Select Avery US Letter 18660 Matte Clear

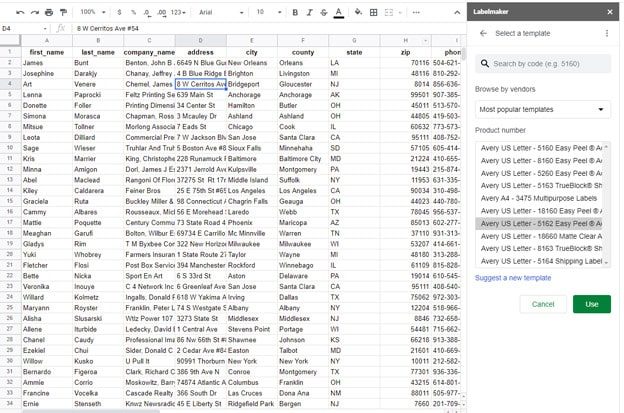541,236
